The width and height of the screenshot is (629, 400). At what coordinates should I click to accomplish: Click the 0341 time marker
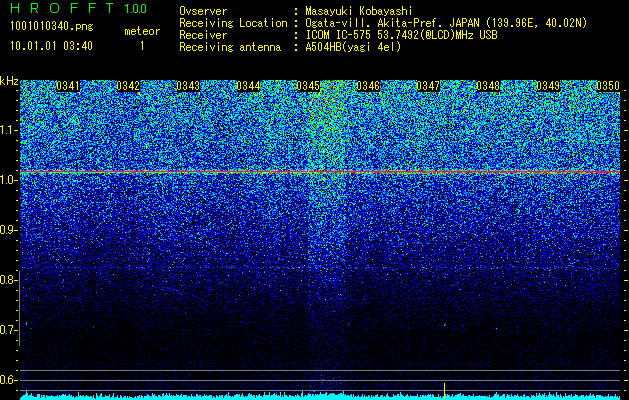tap(68, 86)
